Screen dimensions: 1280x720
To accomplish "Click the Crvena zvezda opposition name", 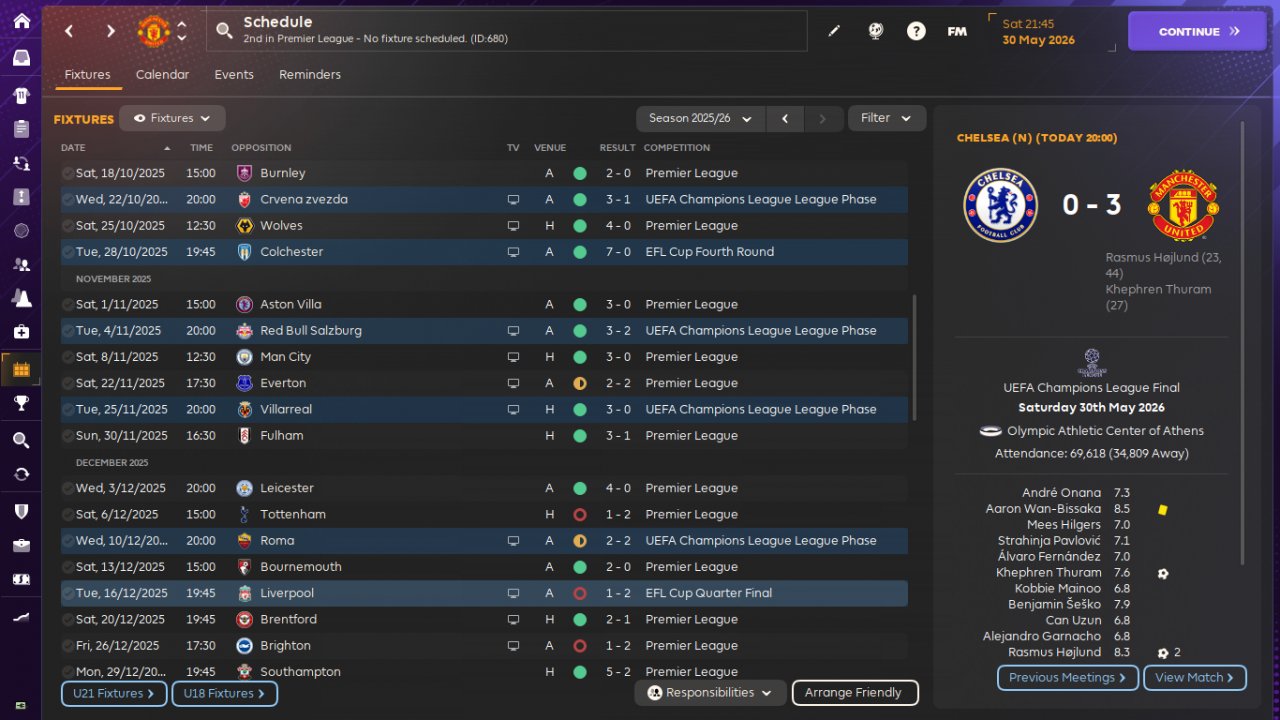I will pos(304,200).
